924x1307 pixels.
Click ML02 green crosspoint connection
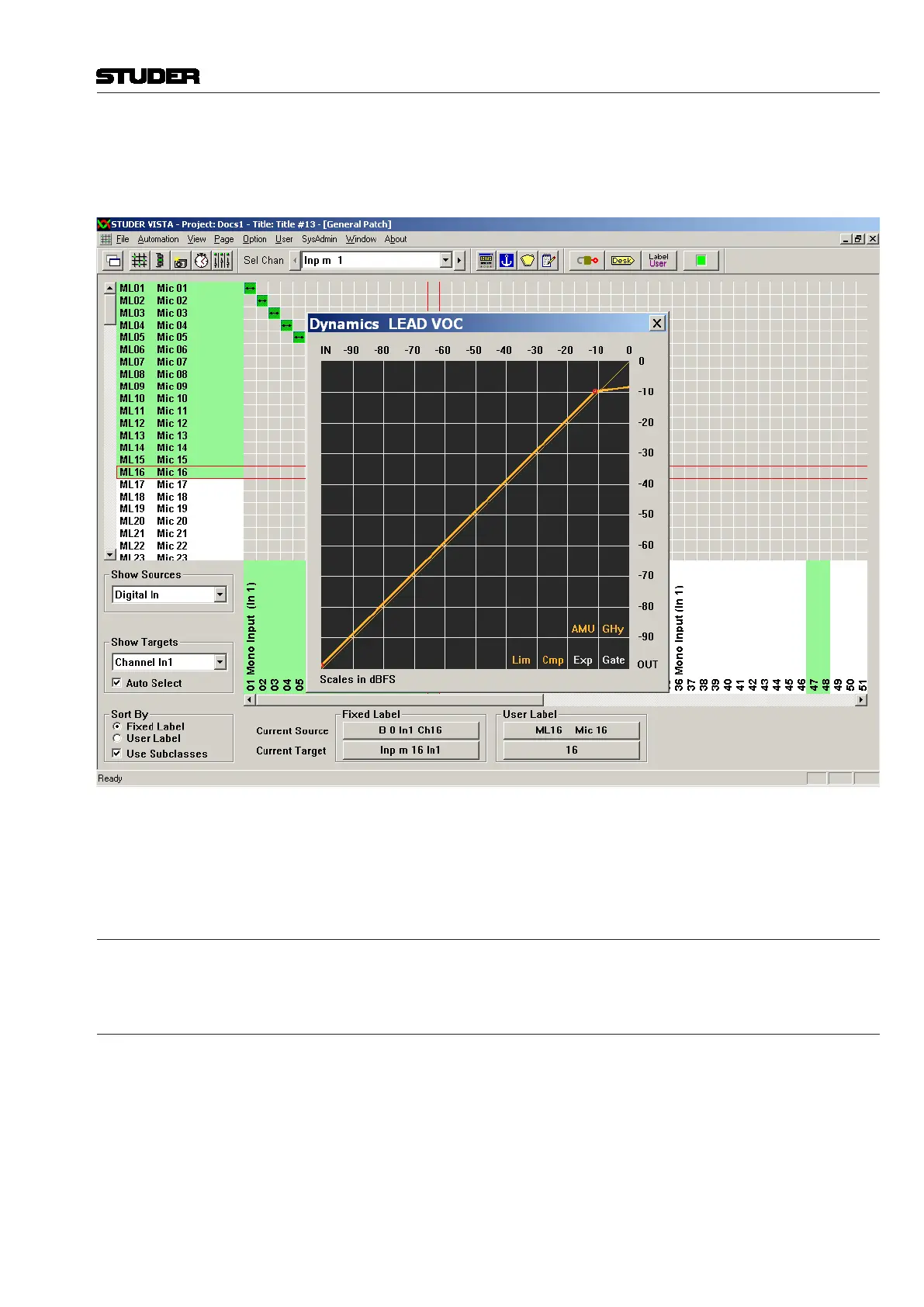262,300
